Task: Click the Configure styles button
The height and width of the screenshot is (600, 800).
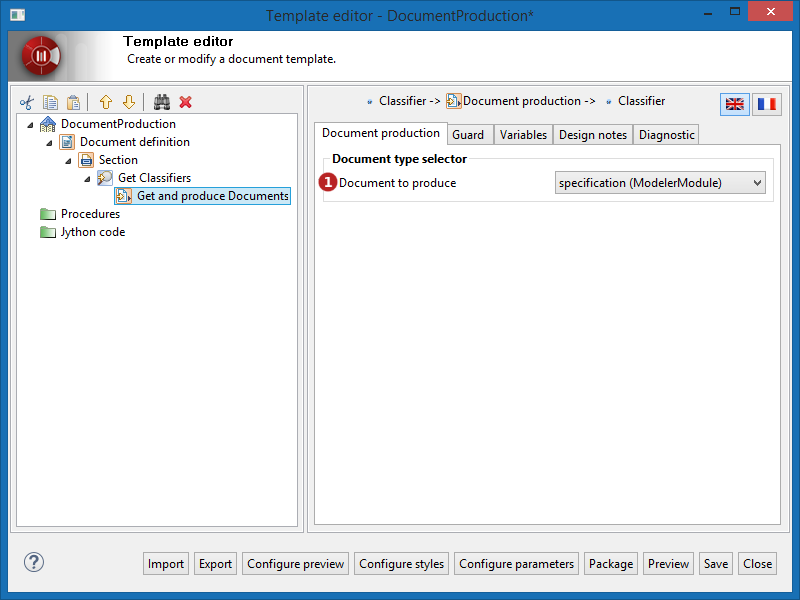Action: click(x=401, y=564)
